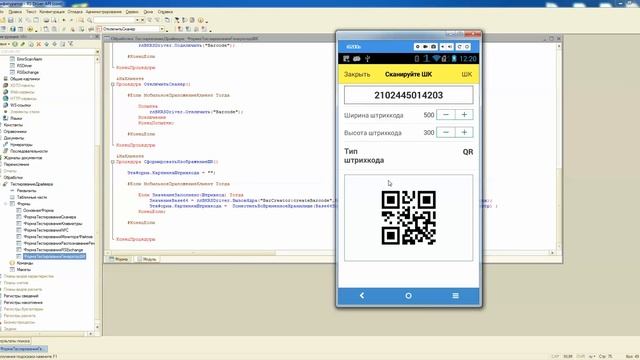Click the barcode number field 2102445014203
The width and height of the screenshot is (640, 360).
(x=409, y=95)
